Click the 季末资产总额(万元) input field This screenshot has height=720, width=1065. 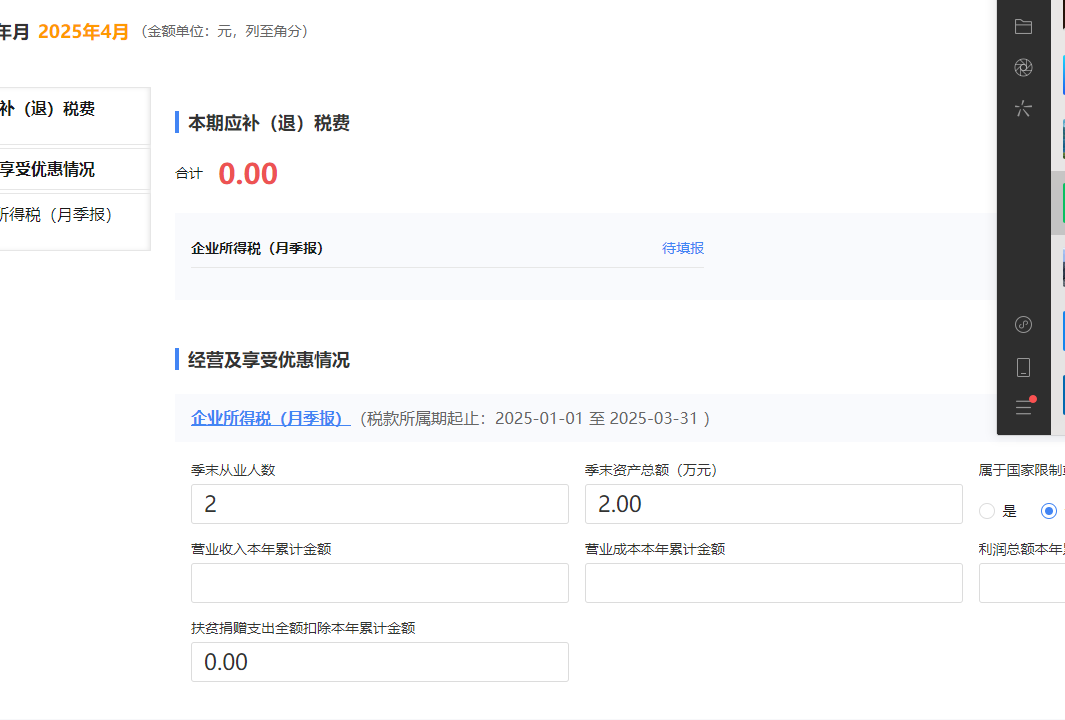coord(774,504)
